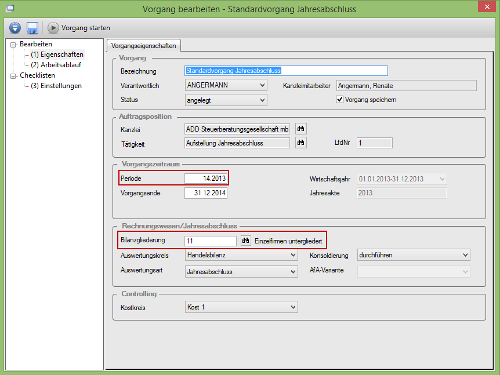
Task: Select (1) Eigenschaften tree item
Action: (x=57, y=54)
